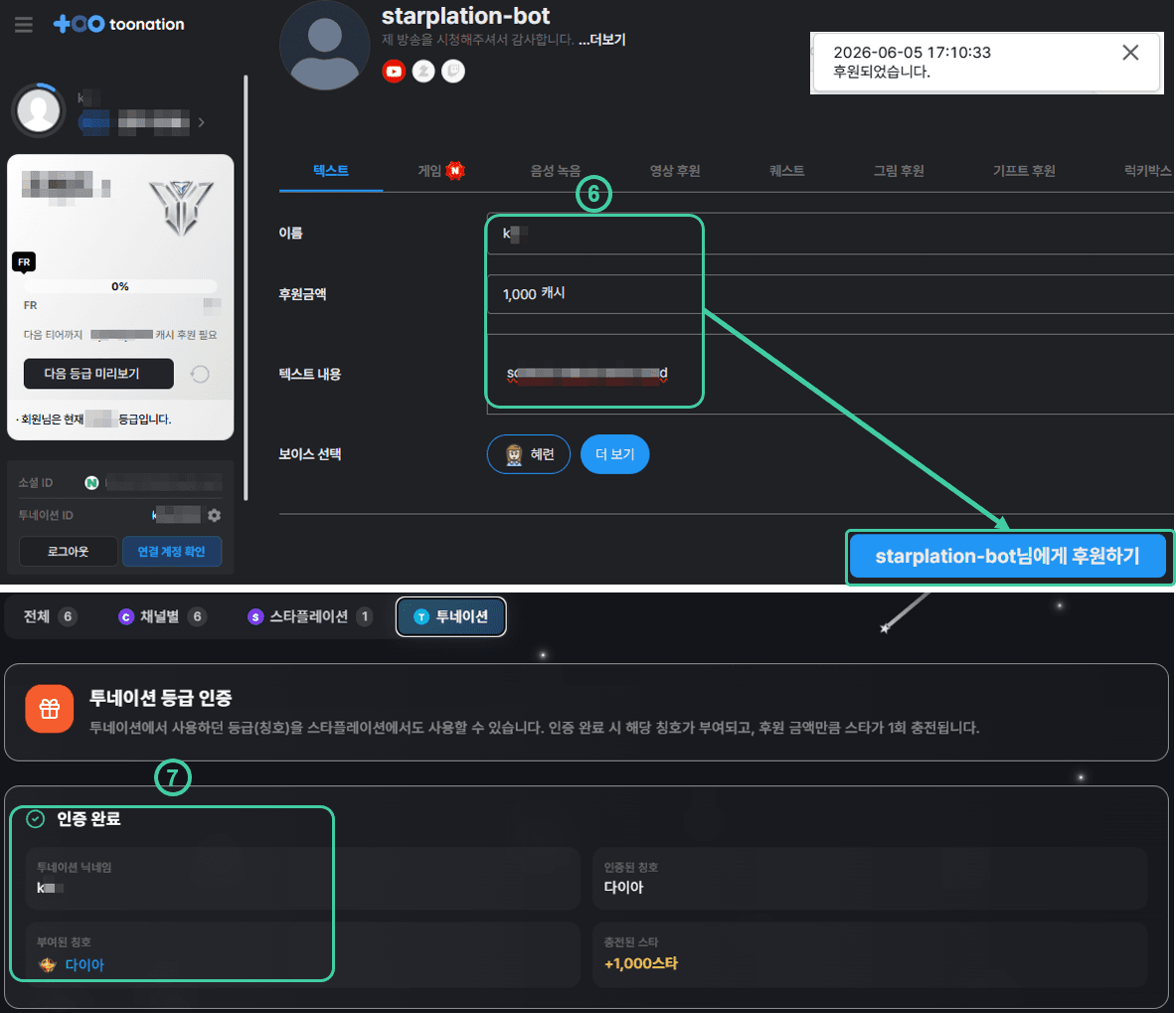The image size is (1176, 1013).
Task: Select the 기프트 후원 tab
Action: (x=1024, y=171)
